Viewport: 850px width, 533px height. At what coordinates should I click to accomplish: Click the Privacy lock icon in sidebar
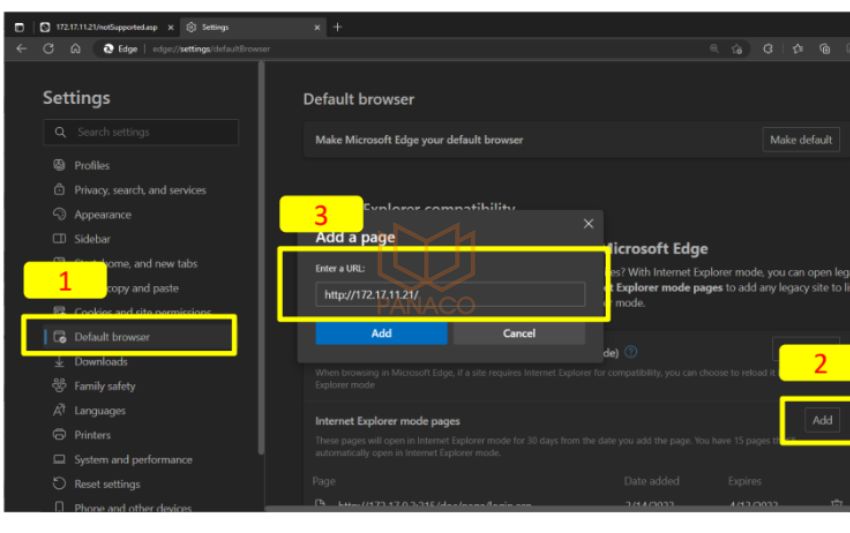[x=59, y=189]
